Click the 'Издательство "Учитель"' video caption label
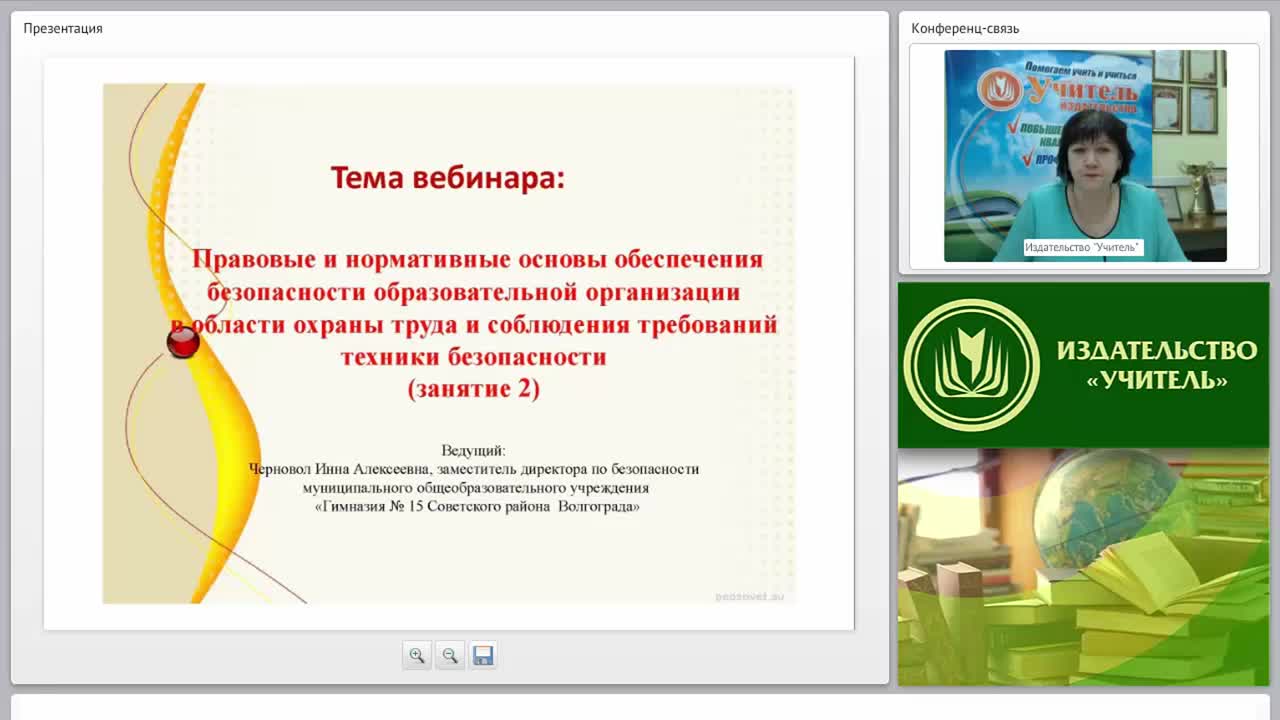 (1082, 247)
